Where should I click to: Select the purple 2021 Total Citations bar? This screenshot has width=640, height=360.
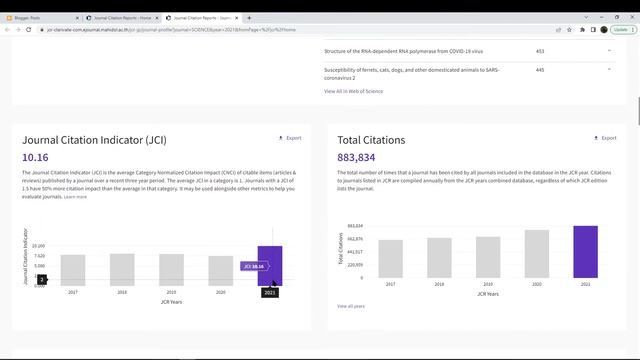[x=586, y=252]
